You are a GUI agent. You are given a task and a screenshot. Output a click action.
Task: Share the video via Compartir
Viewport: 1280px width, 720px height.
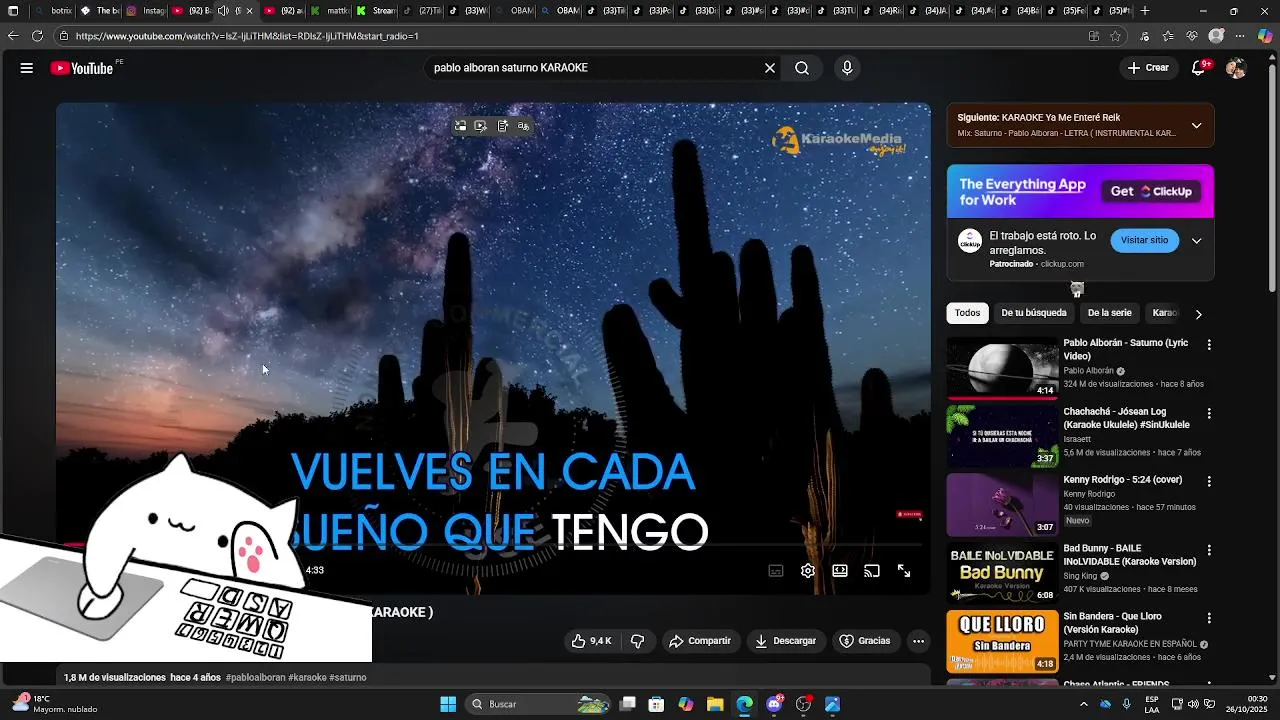[x=700, y=641]
